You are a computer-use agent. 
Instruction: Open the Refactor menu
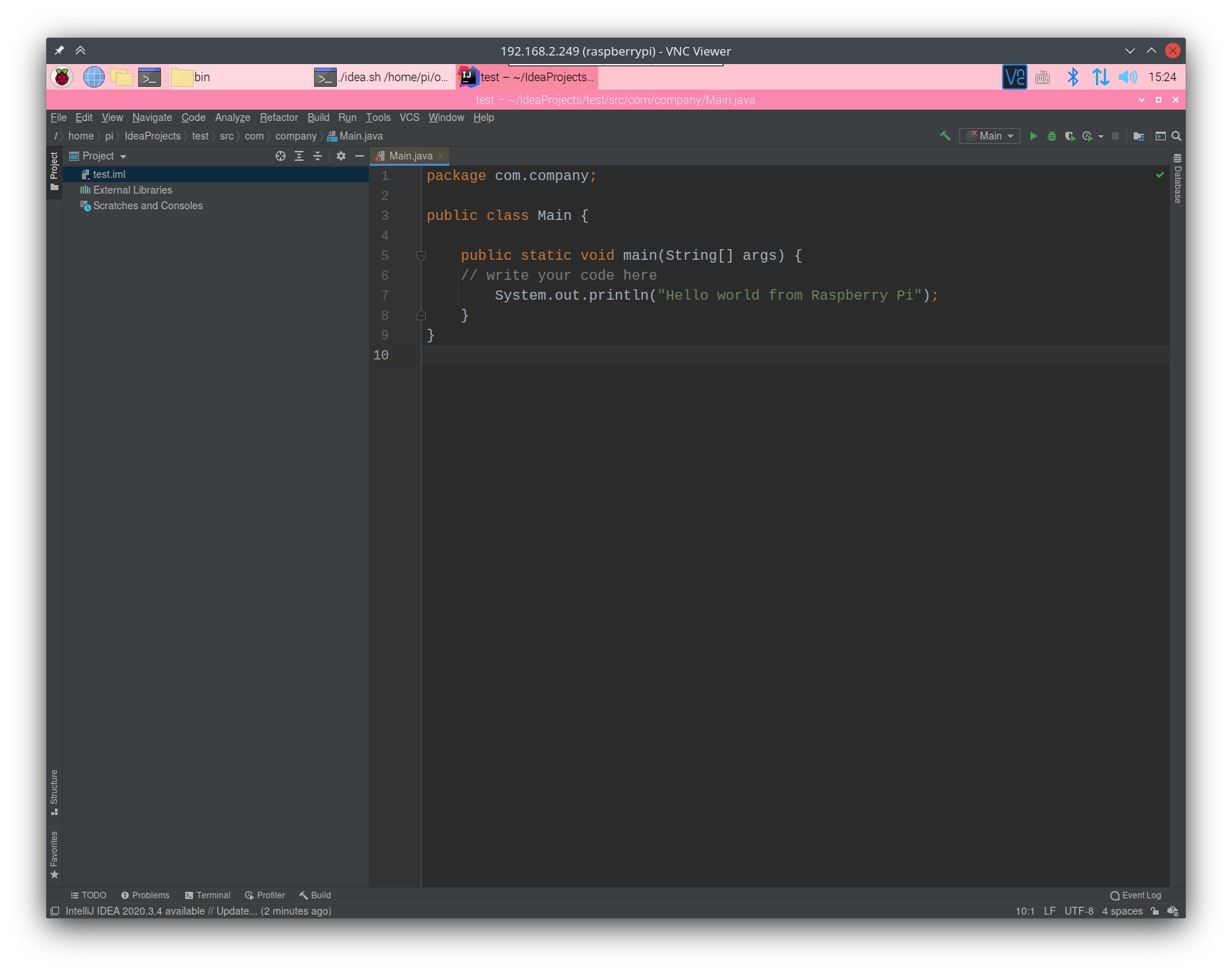278,117
